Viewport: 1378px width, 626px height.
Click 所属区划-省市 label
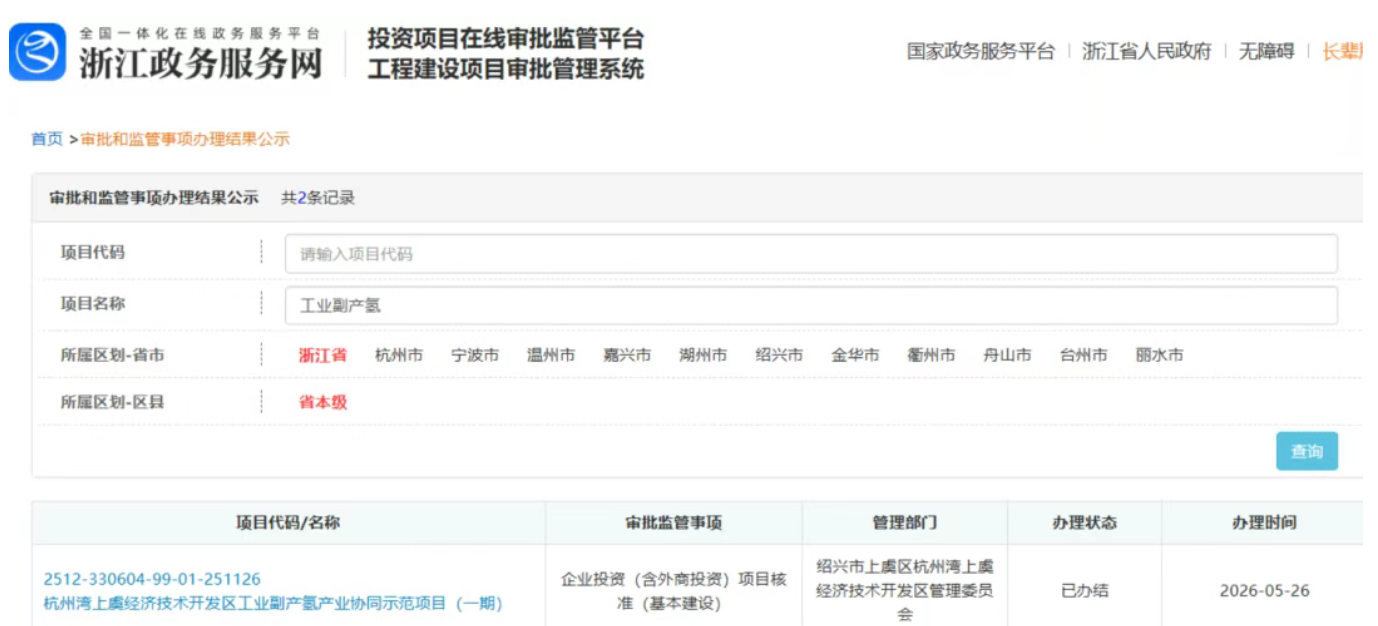coord(112,355)
